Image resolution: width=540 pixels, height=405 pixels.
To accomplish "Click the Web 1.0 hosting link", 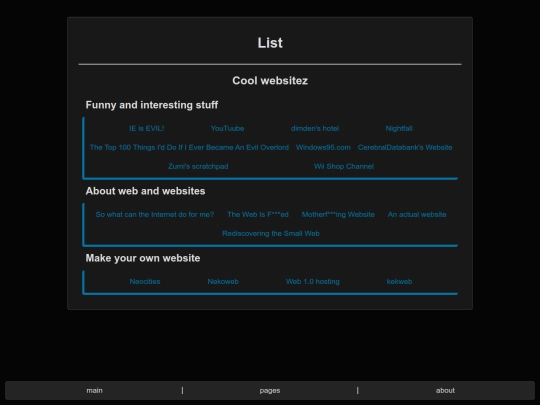I will pyautogui.click(x=313, y=282).
